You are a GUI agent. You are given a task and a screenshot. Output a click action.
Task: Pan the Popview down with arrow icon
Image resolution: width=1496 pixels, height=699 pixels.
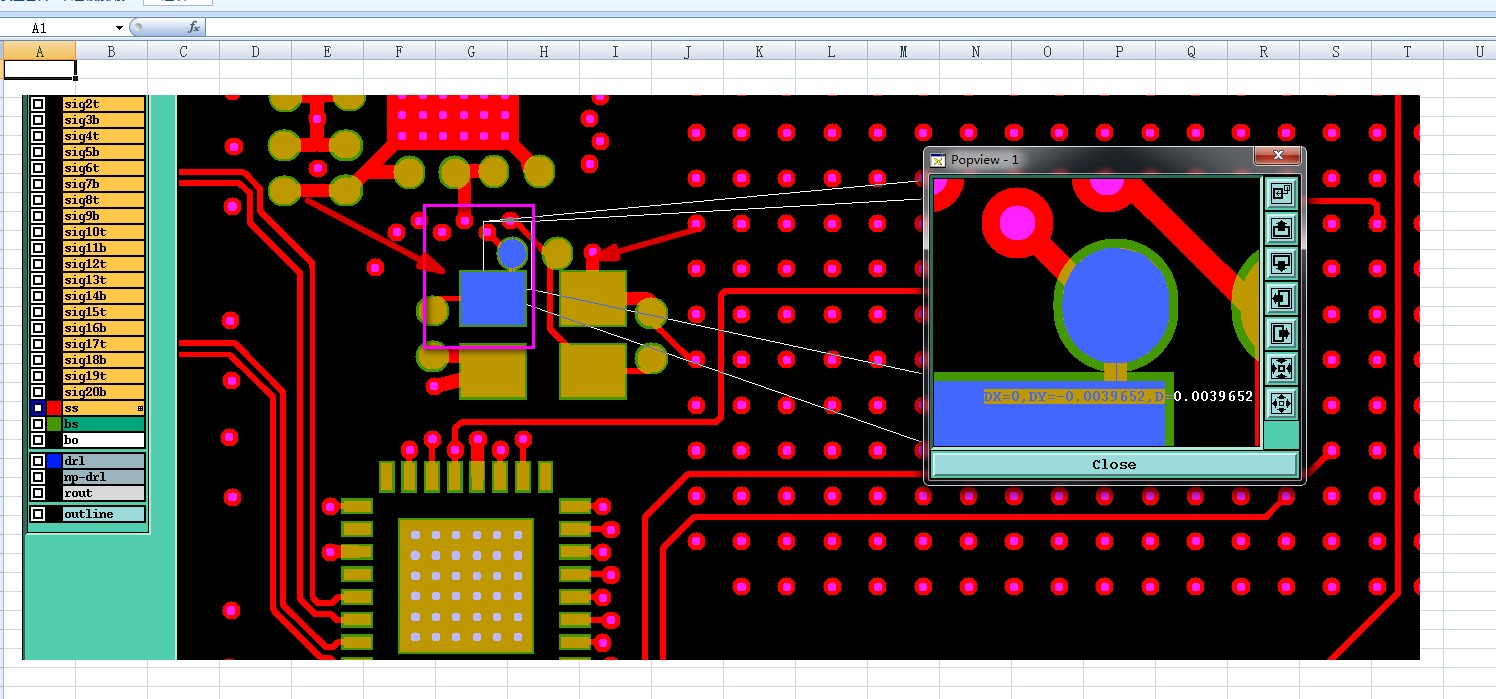1281,263
